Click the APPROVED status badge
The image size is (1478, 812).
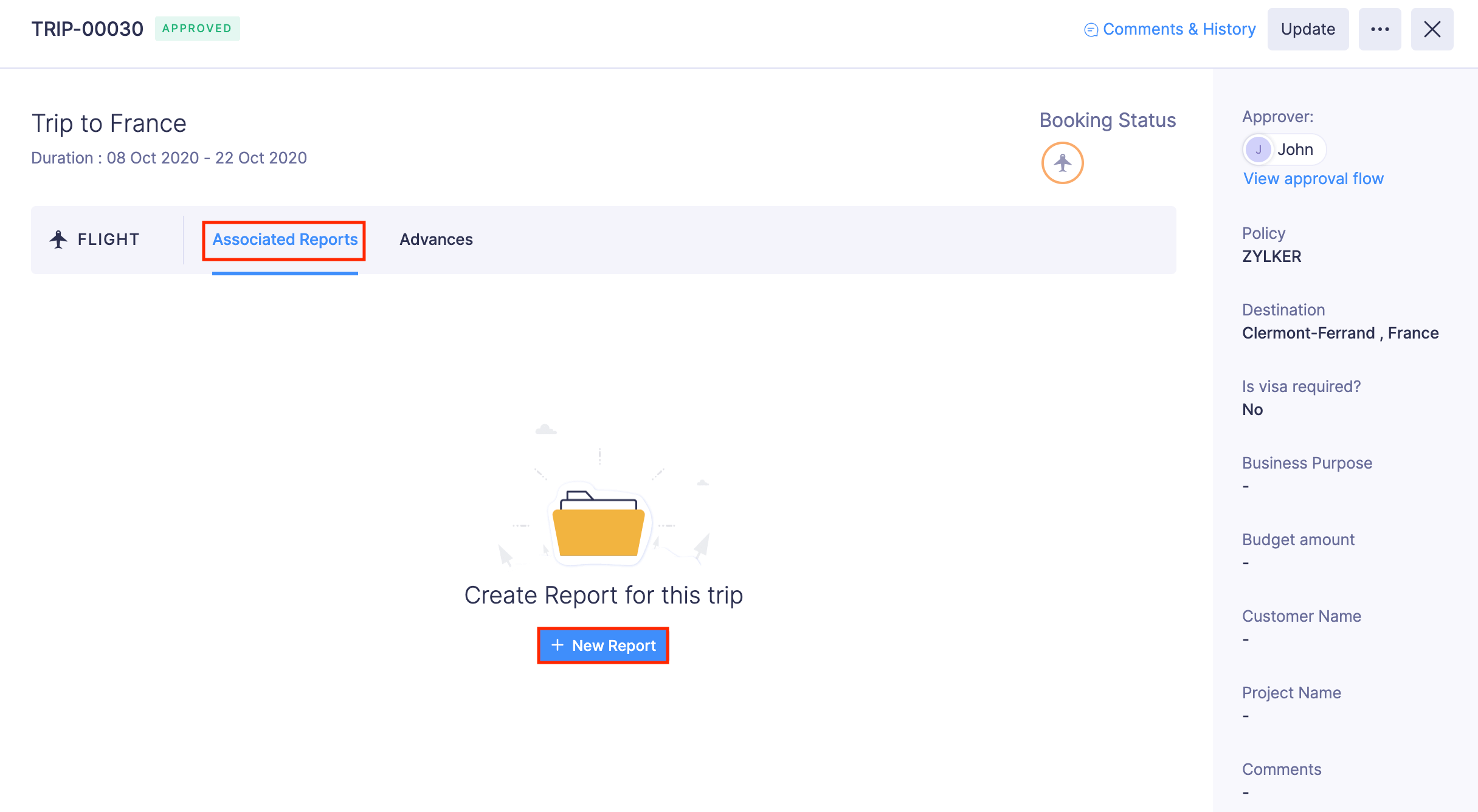click(x=197, y=28)
